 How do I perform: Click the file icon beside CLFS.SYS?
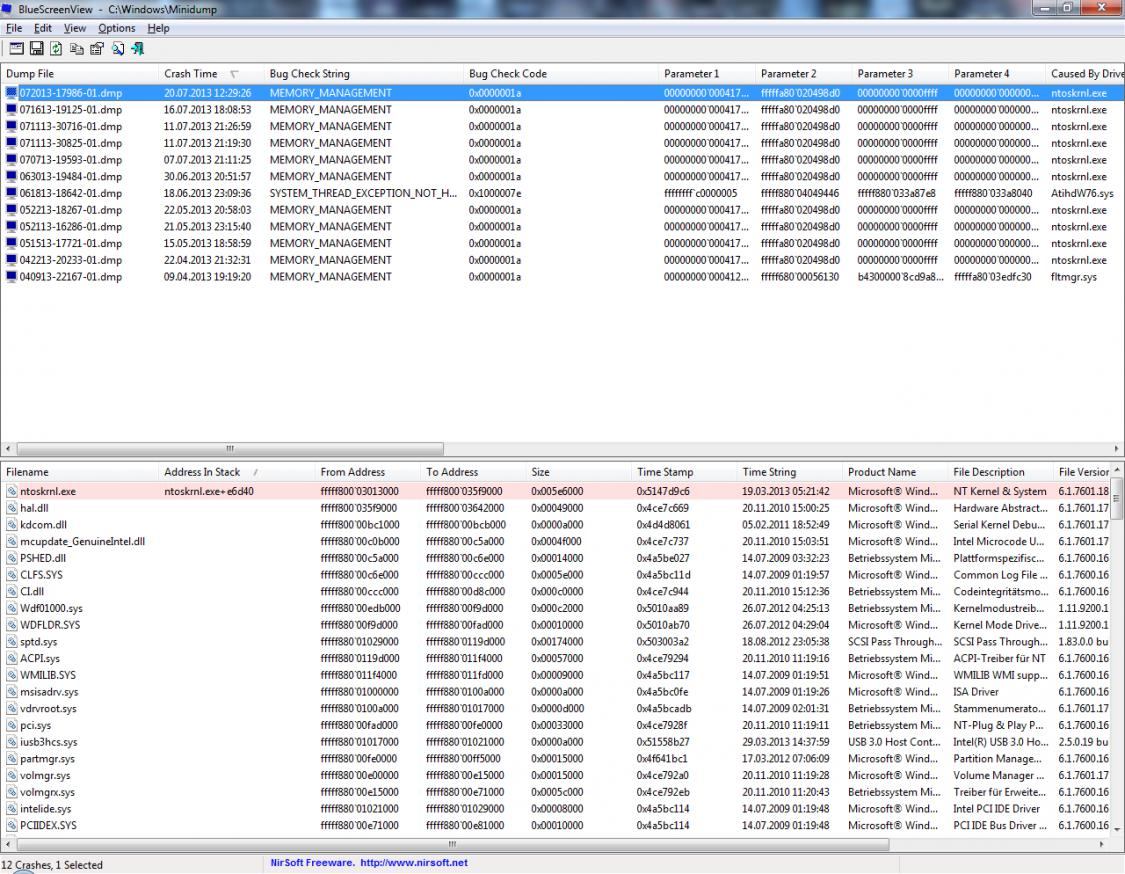click(x=12, y=575)
